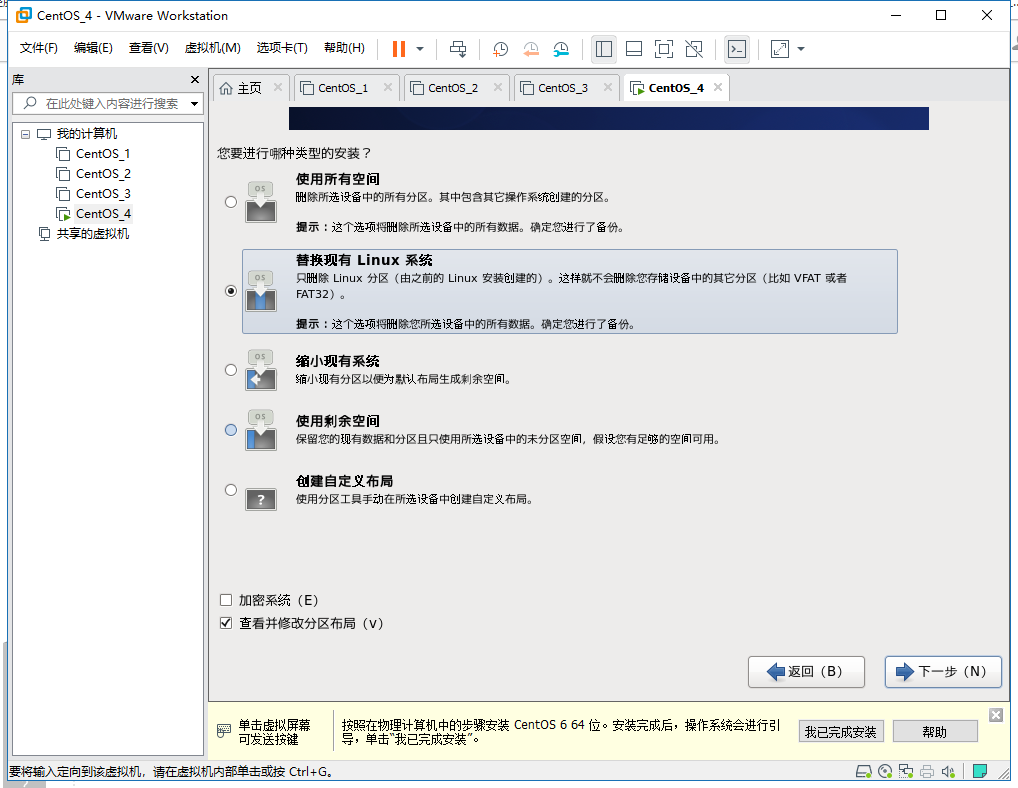Image resolution: width=1018 pixels, height=788 pixels.
Task: Click the hard disk status bar icon
Action: (x=863, y=772)
